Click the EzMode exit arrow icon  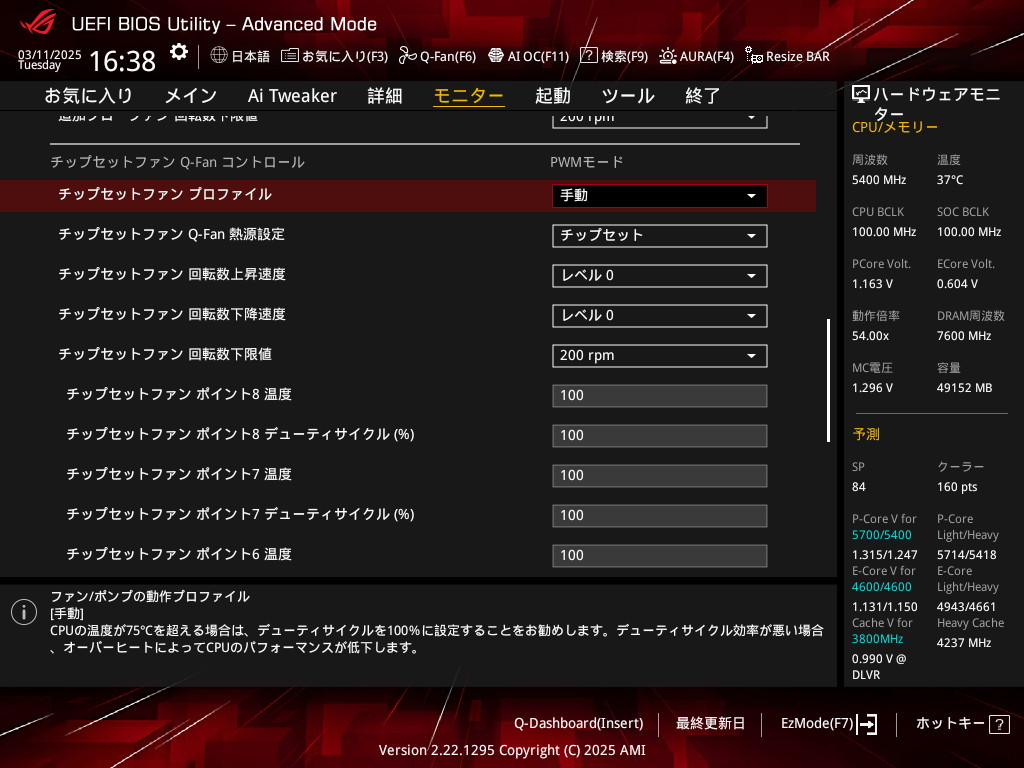click(x=867, y=724)
